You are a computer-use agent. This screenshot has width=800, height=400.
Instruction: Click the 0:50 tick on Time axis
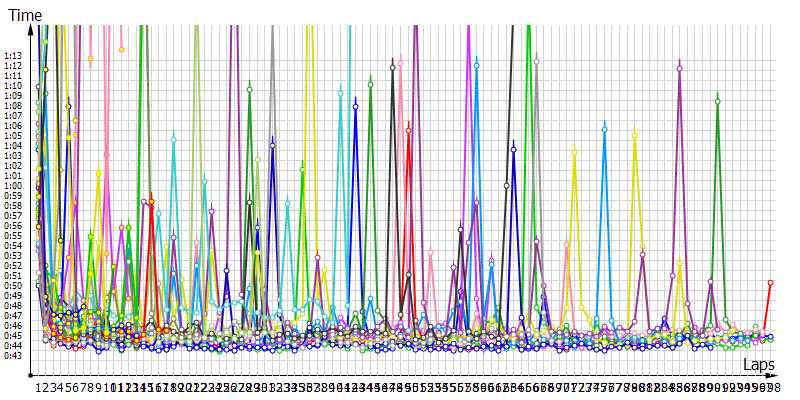click(13, 285)
